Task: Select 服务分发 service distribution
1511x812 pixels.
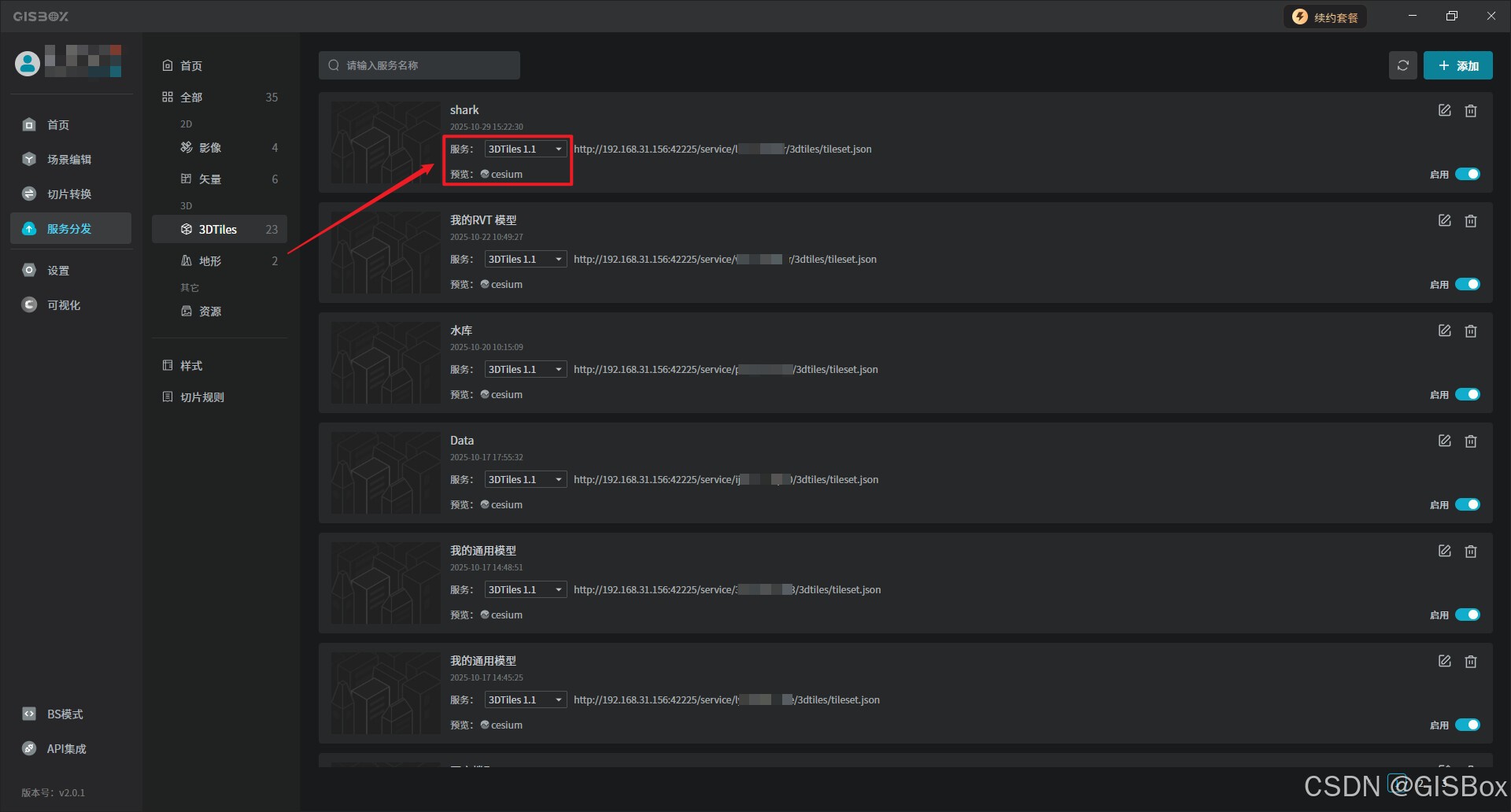Action: point(71,228)
